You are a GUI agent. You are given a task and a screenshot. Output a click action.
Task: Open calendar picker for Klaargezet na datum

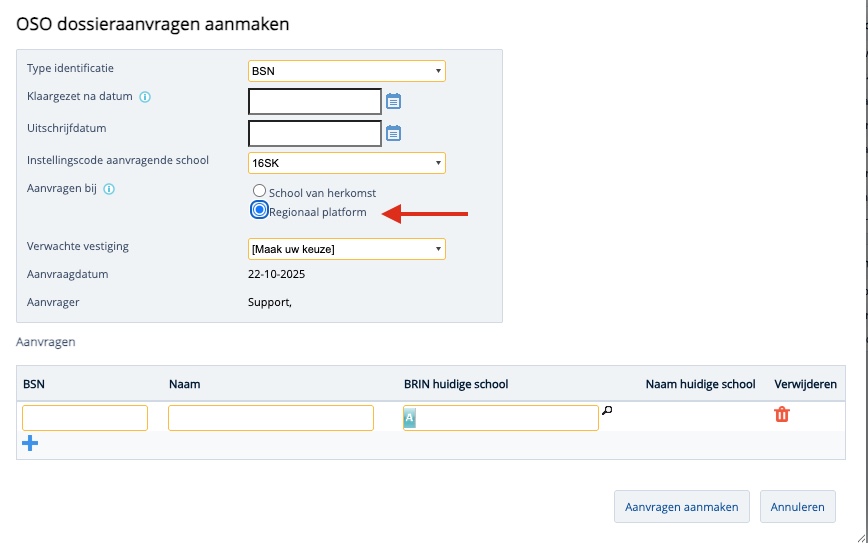point(394,101)
